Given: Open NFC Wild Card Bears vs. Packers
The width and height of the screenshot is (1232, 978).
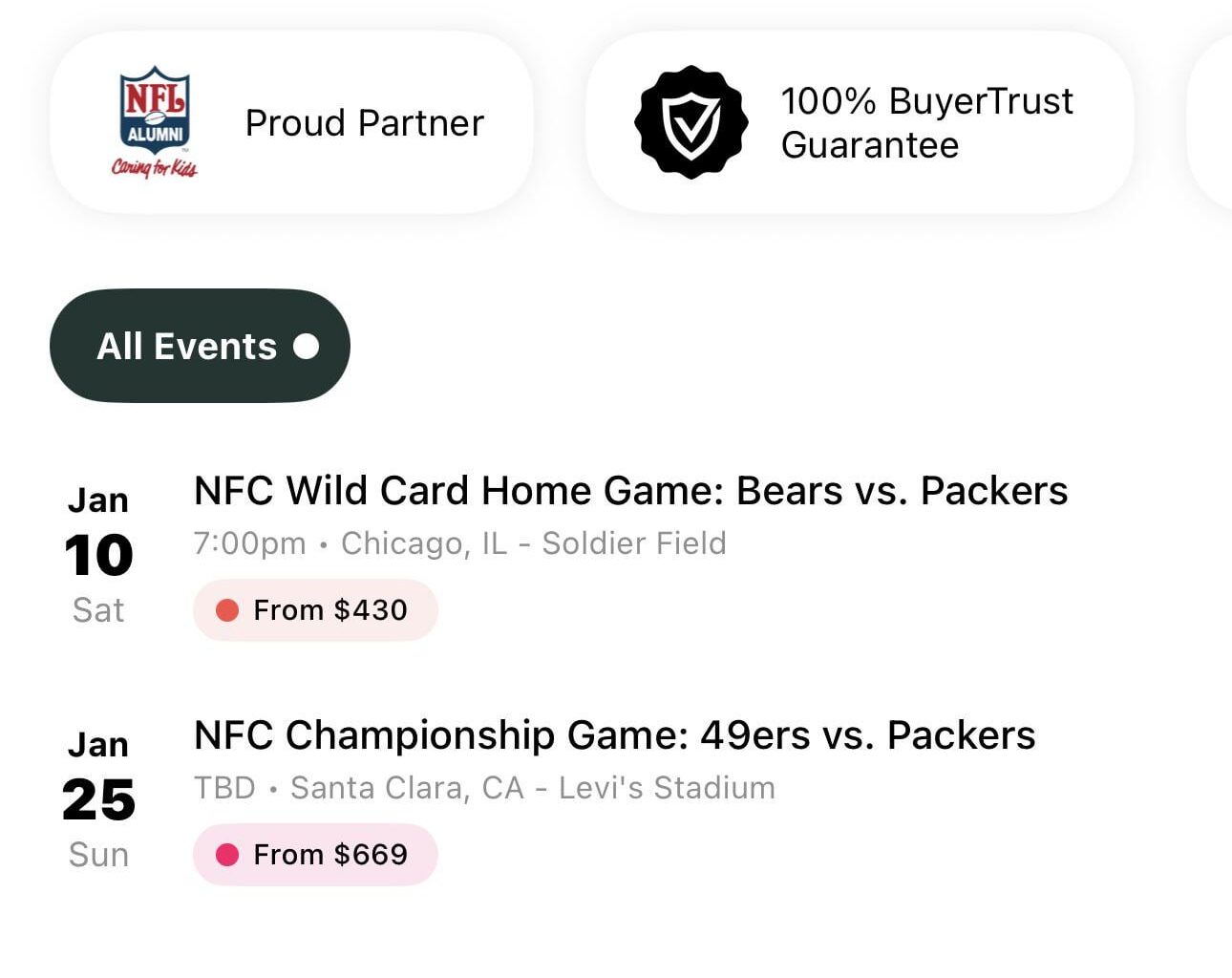Looking at the screenshot, I should 630,491.
